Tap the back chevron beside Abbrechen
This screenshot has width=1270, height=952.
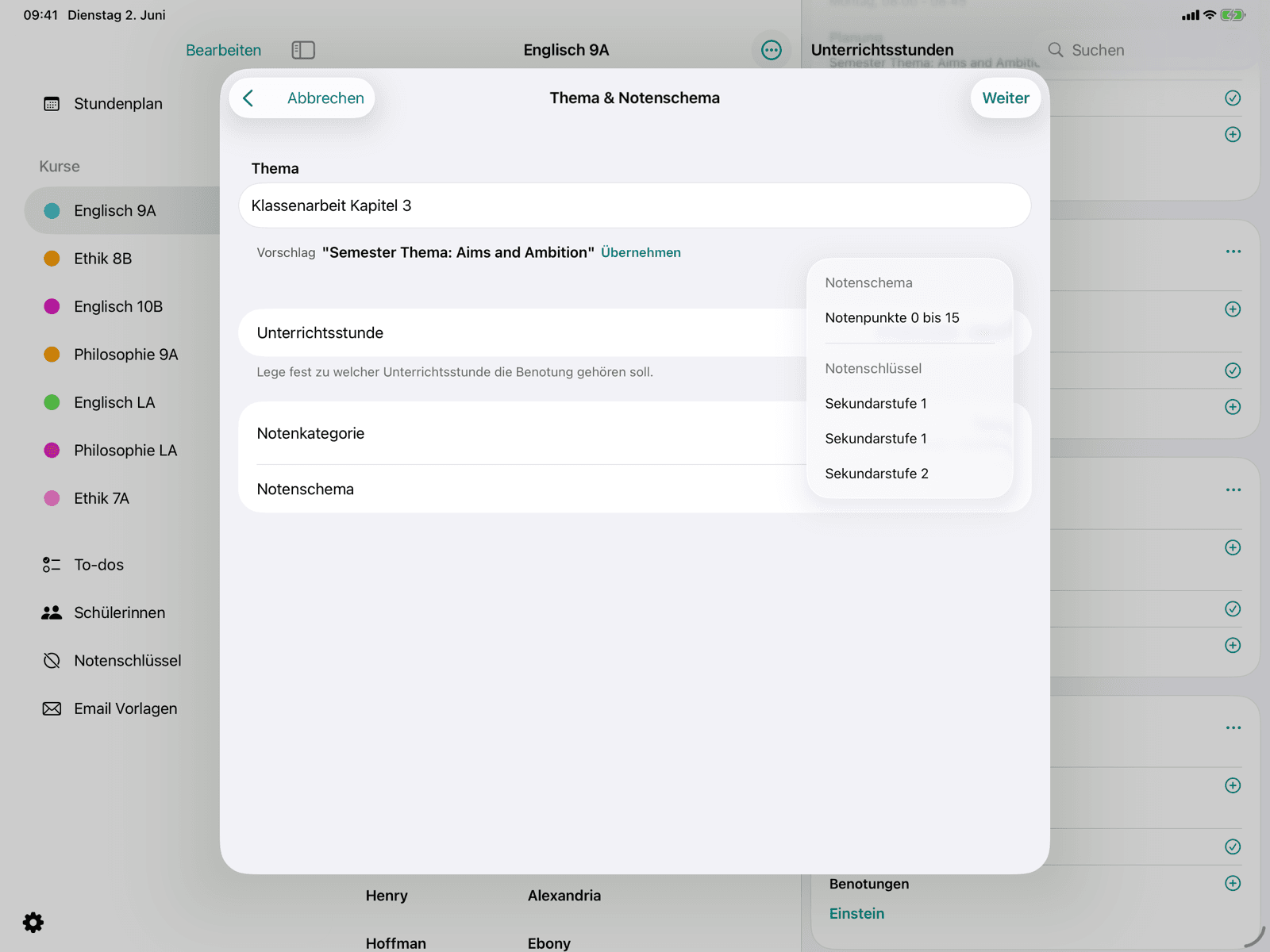(248, 98)
